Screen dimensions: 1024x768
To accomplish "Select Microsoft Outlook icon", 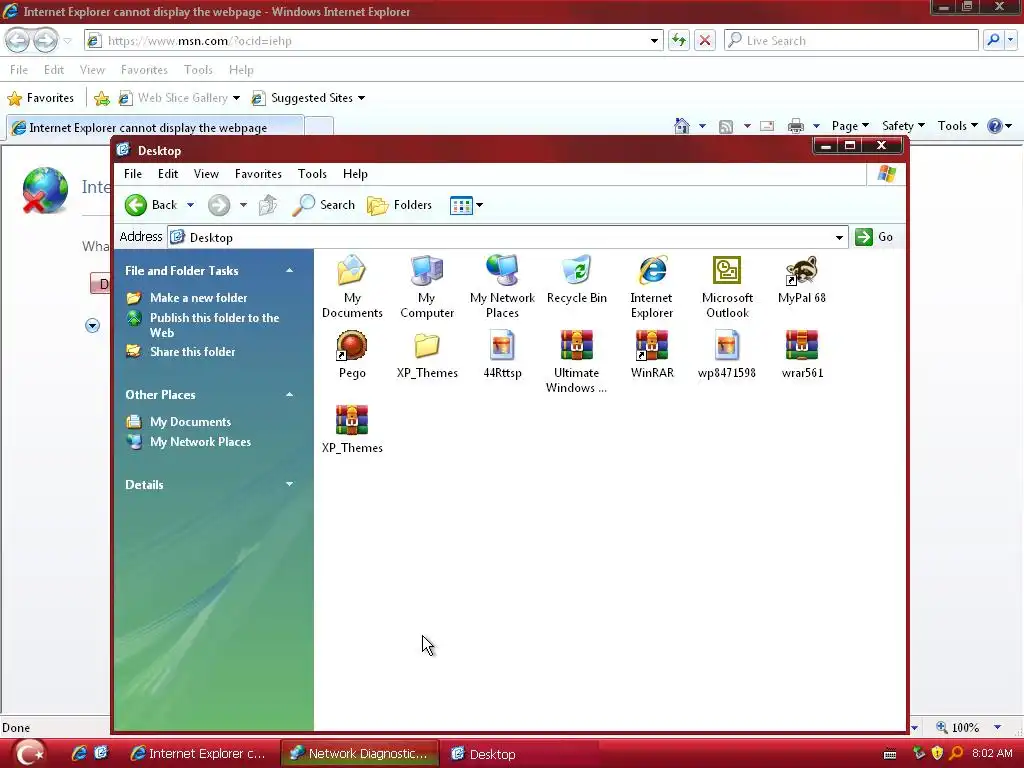I will pos(727,271).
